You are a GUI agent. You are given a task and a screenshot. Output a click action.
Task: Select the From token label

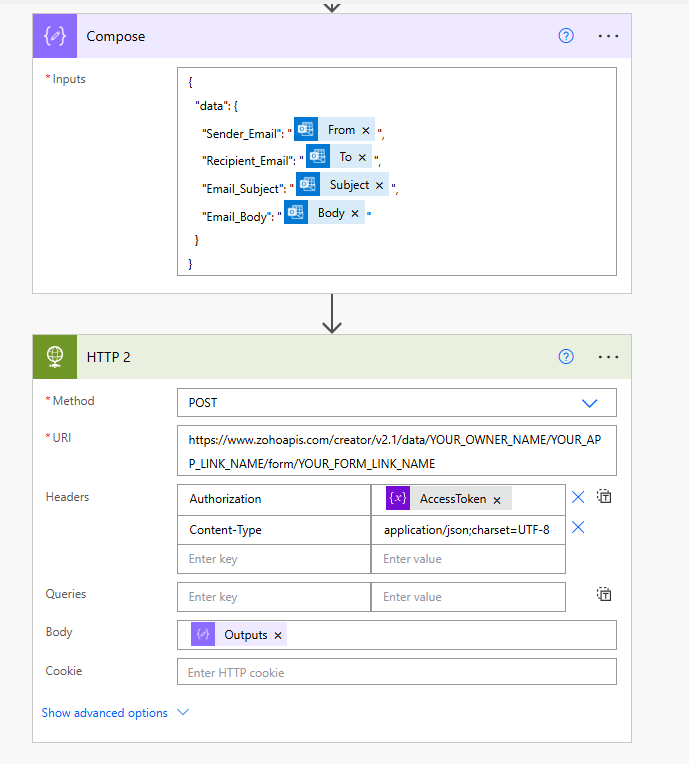(341, 130)
